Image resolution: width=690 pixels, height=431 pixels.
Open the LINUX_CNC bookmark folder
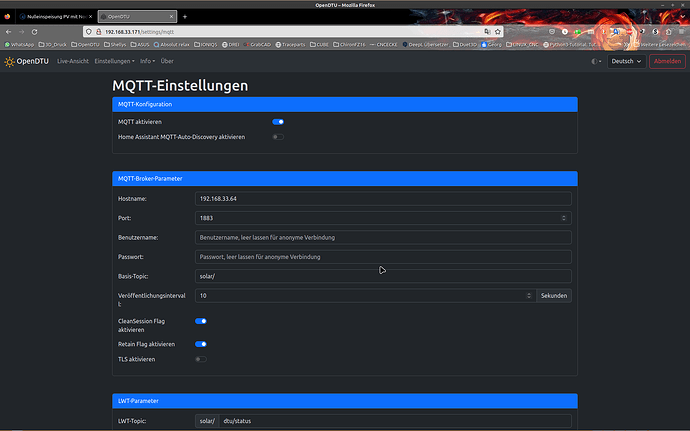coord(522,44)
